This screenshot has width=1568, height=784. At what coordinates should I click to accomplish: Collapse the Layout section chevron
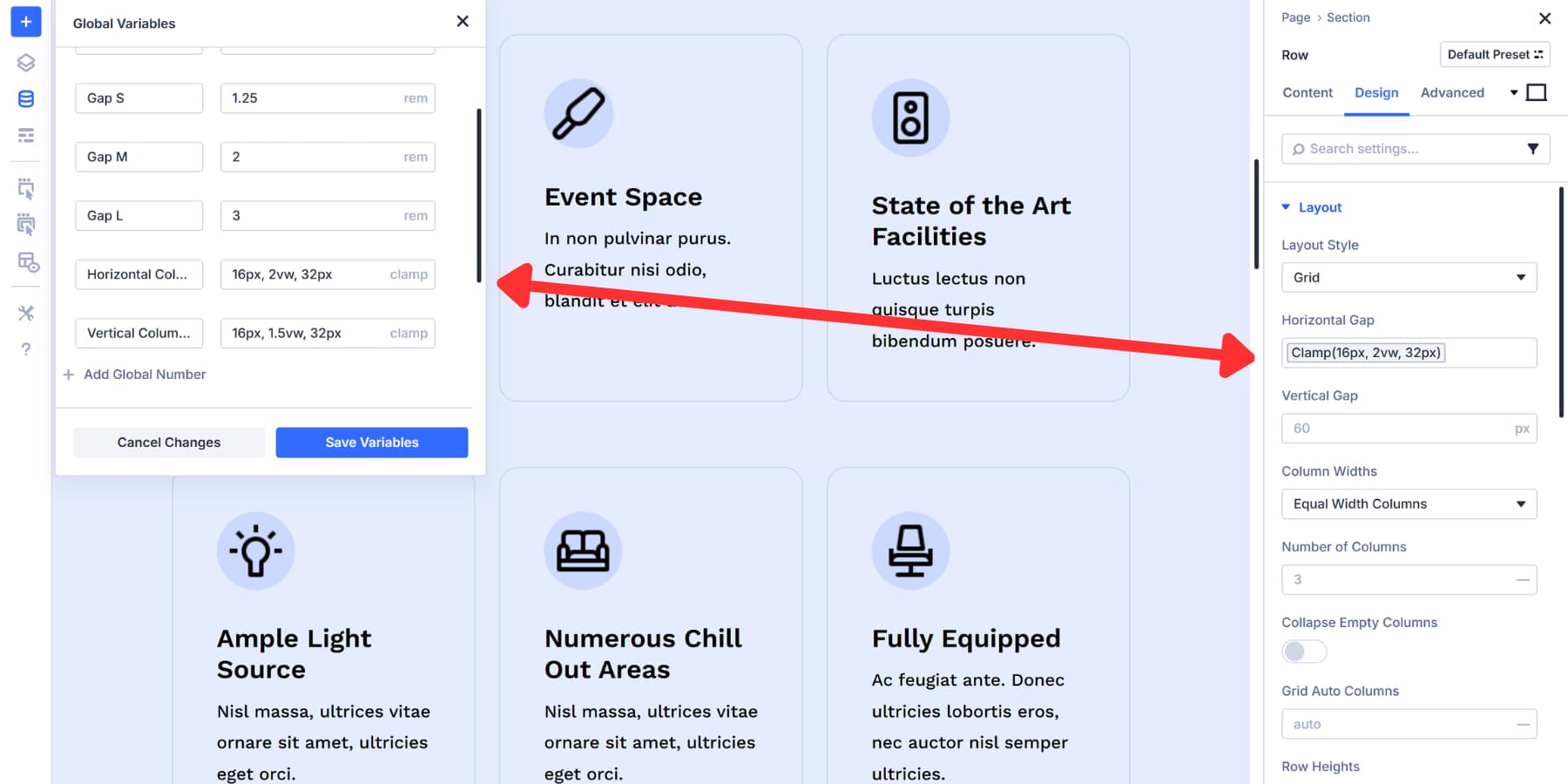1286,207
